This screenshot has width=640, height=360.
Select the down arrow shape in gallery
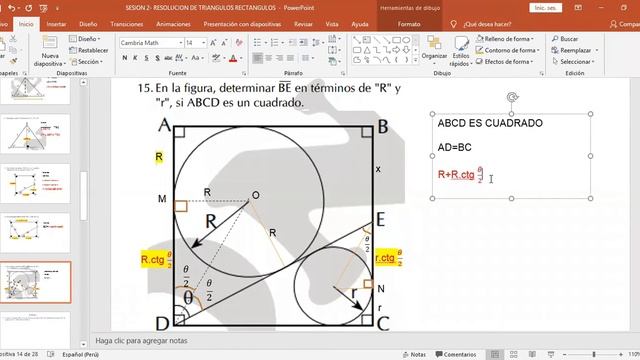click(406, 50)
